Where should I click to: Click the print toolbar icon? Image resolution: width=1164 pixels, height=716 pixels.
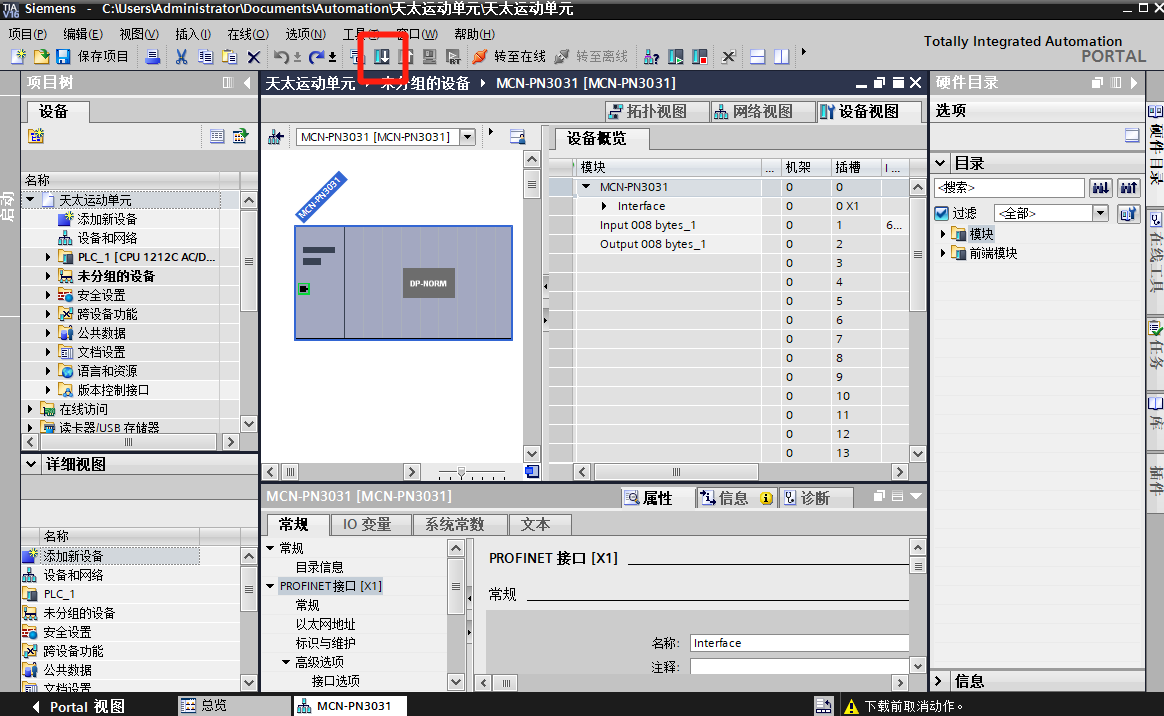(x=153, y=56)
